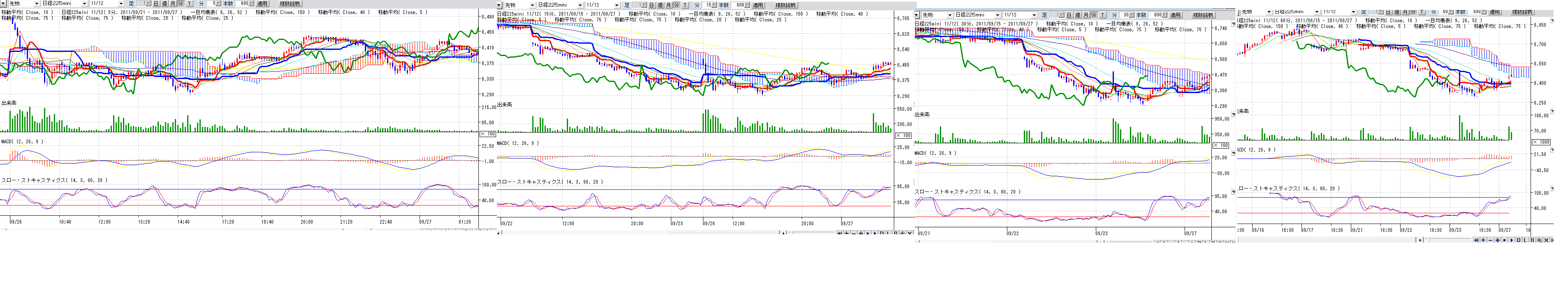Select 月 (monthly) bars in the 15-minute chart

668,5
